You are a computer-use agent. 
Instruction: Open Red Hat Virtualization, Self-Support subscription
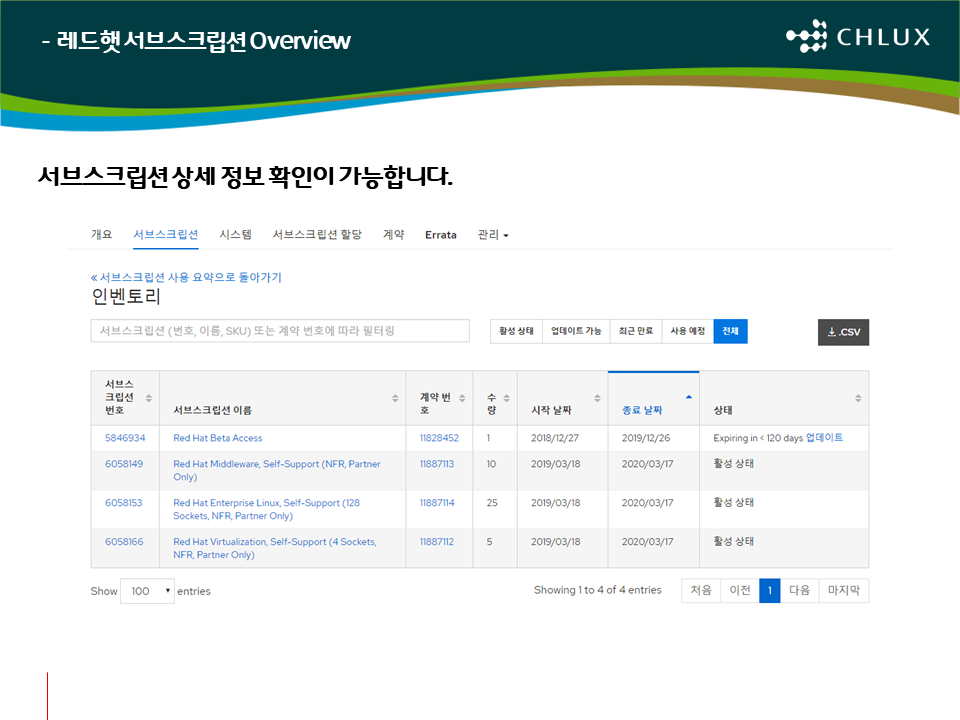point(275,548)
